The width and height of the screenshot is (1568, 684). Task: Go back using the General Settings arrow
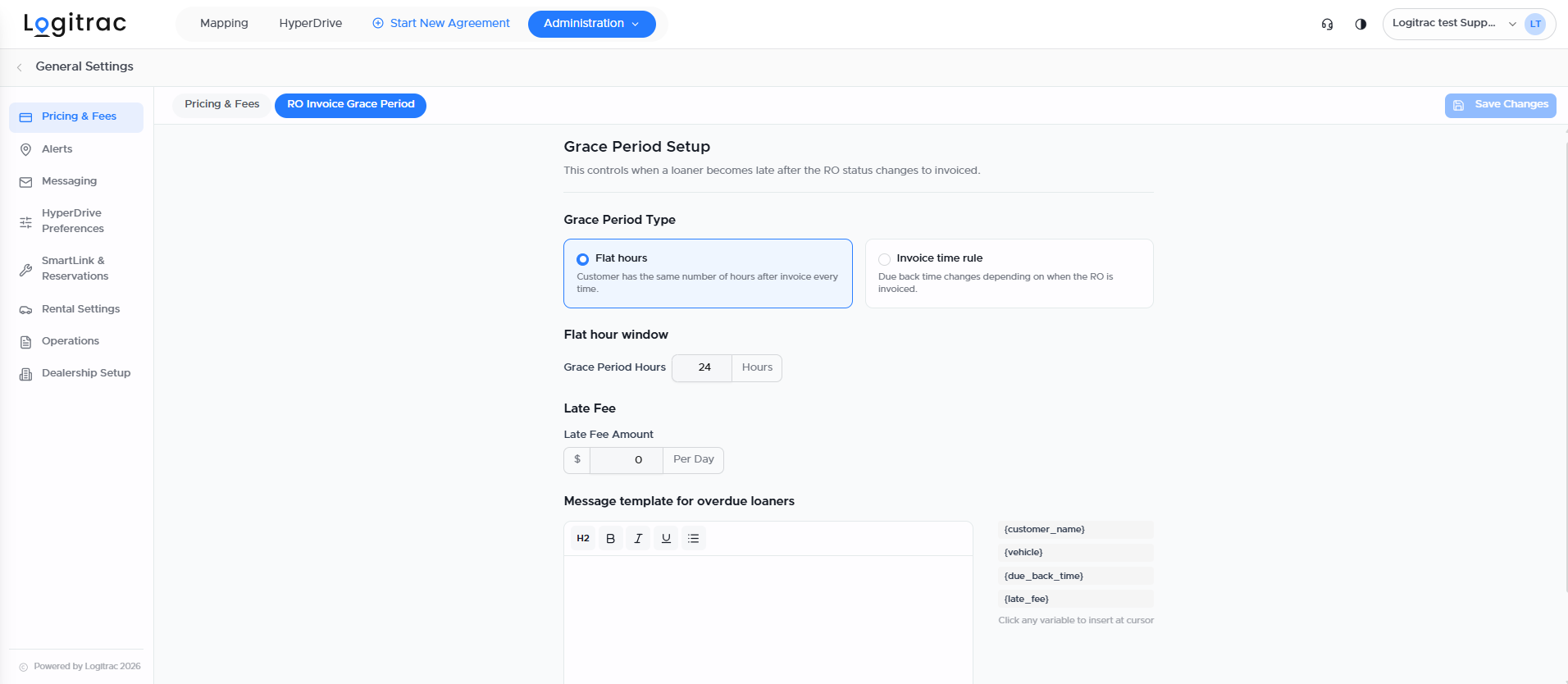tap(19, 67)
